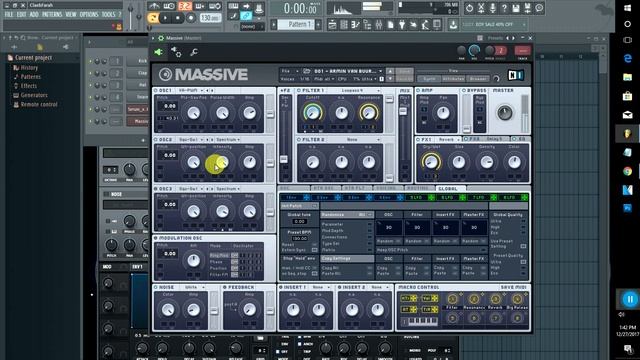This screenshot has width=640, height=360.
Task: Click the wrench icon in Massive wrapper
Action: (x=194, y=52)
